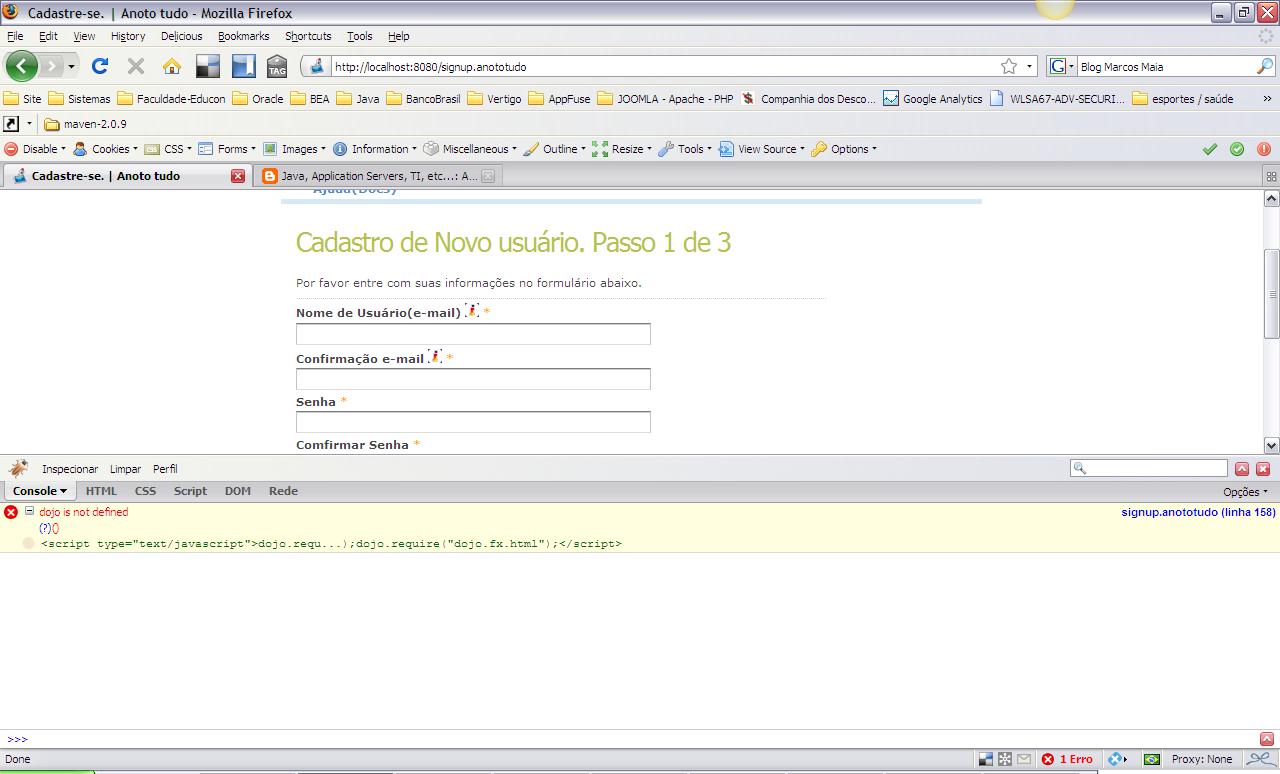Open the address bar URL history dropdown

1030,67
